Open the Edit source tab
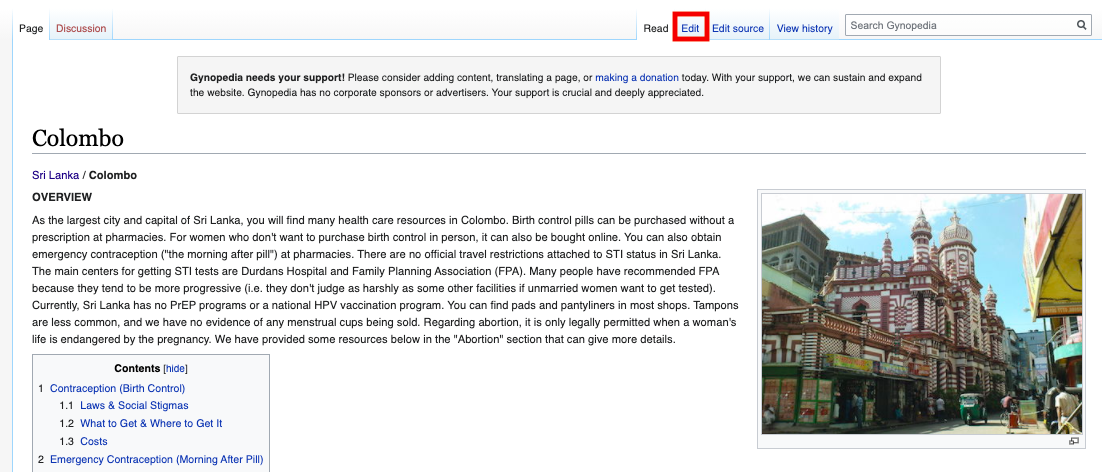 click(x=737, y=28)
